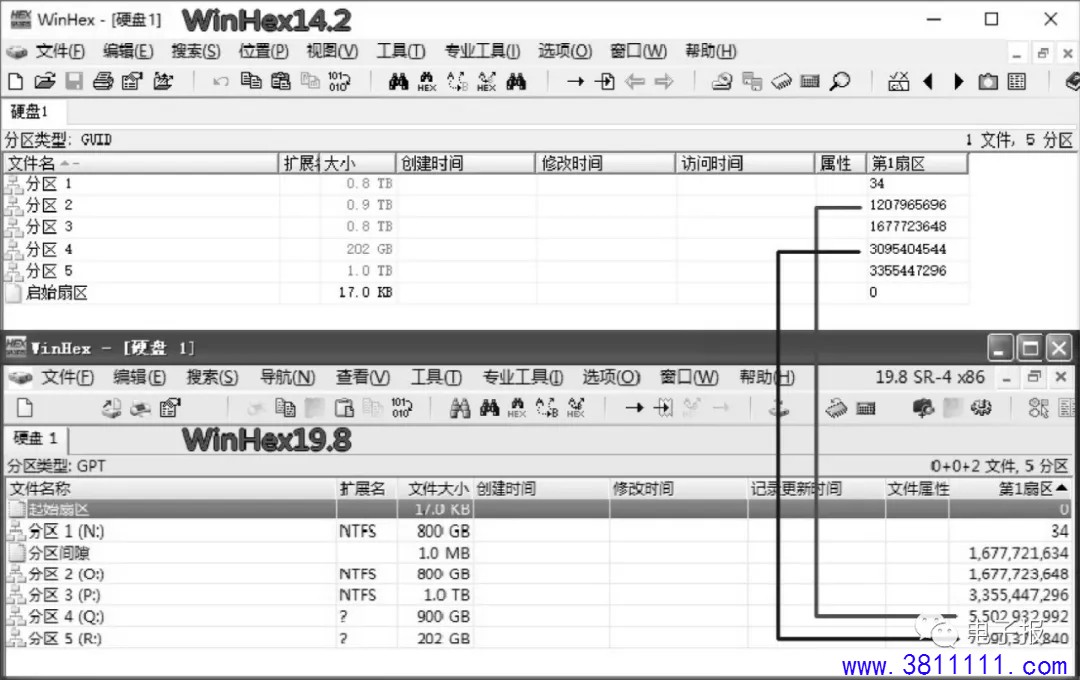
Task: Click Print icon in WinHex 14.2 toolbar
Action: 103,81
